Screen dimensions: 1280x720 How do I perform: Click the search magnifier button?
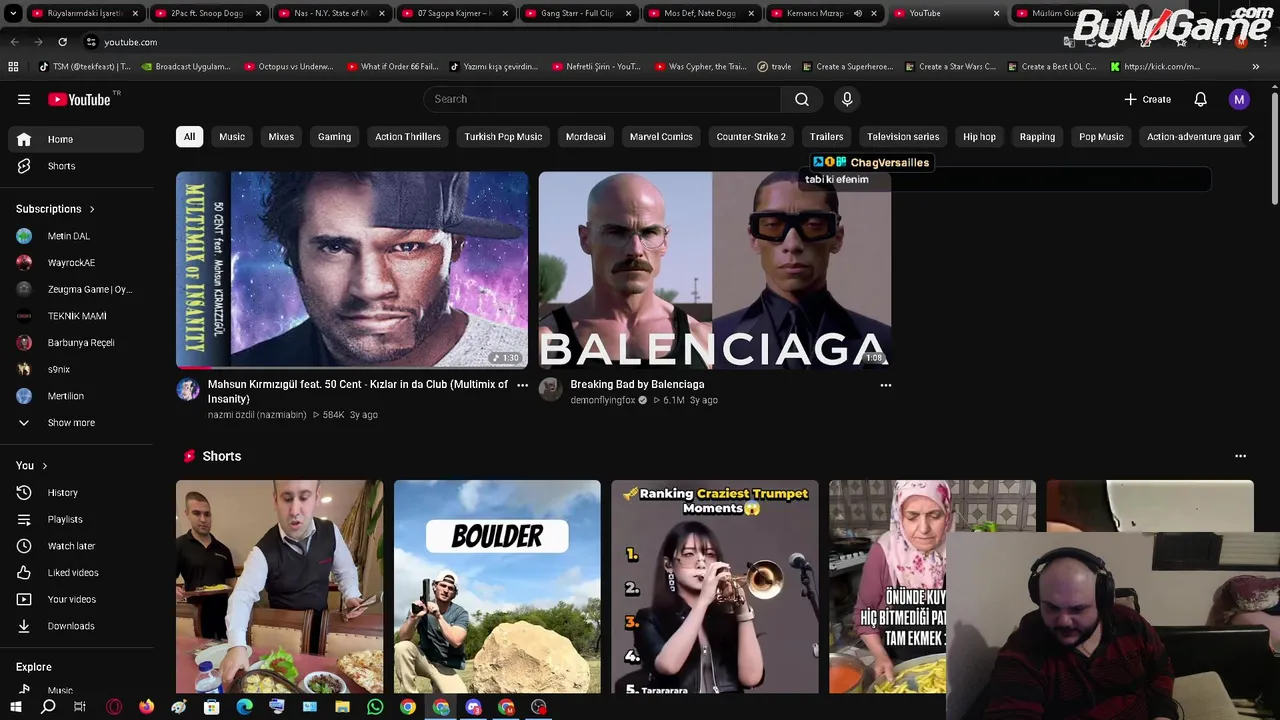(802, 99)
